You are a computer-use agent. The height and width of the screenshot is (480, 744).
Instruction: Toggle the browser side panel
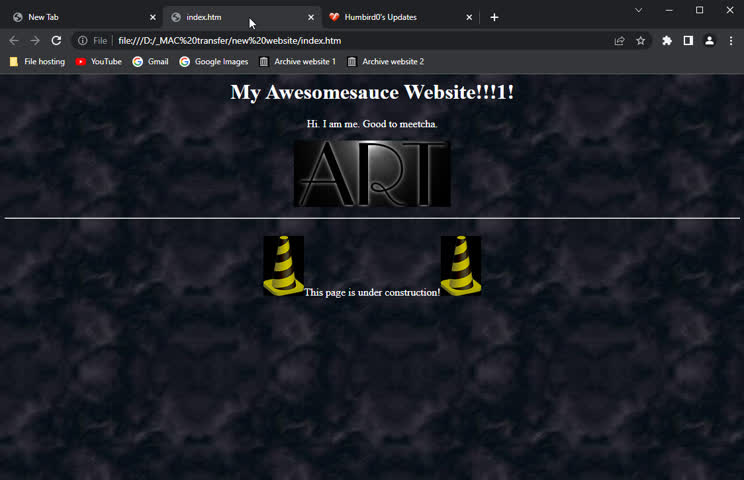[688, 41]
